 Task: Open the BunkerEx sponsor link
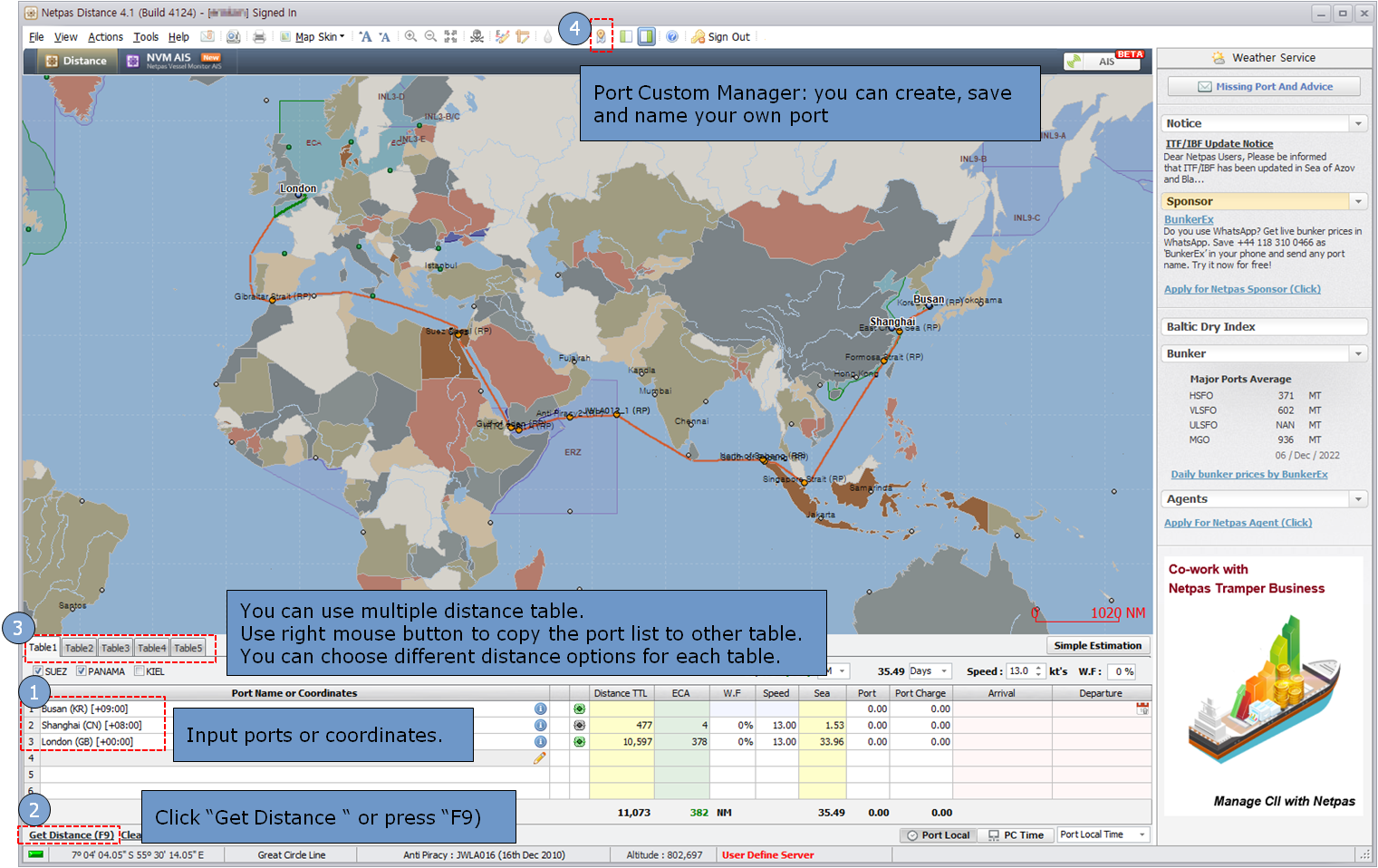tap(1189, 219)
